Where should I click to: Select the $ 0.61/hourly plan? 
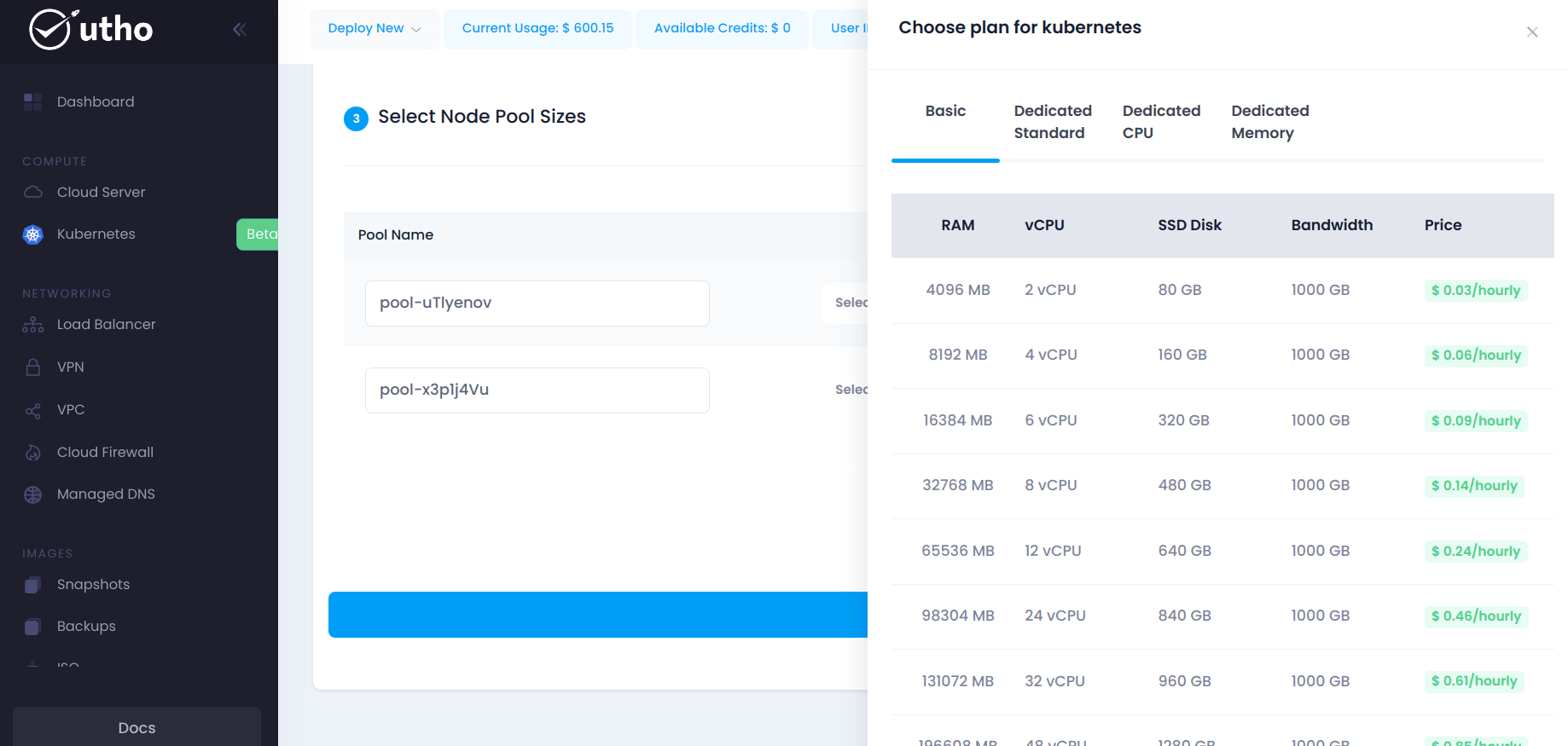point(1474,681)
